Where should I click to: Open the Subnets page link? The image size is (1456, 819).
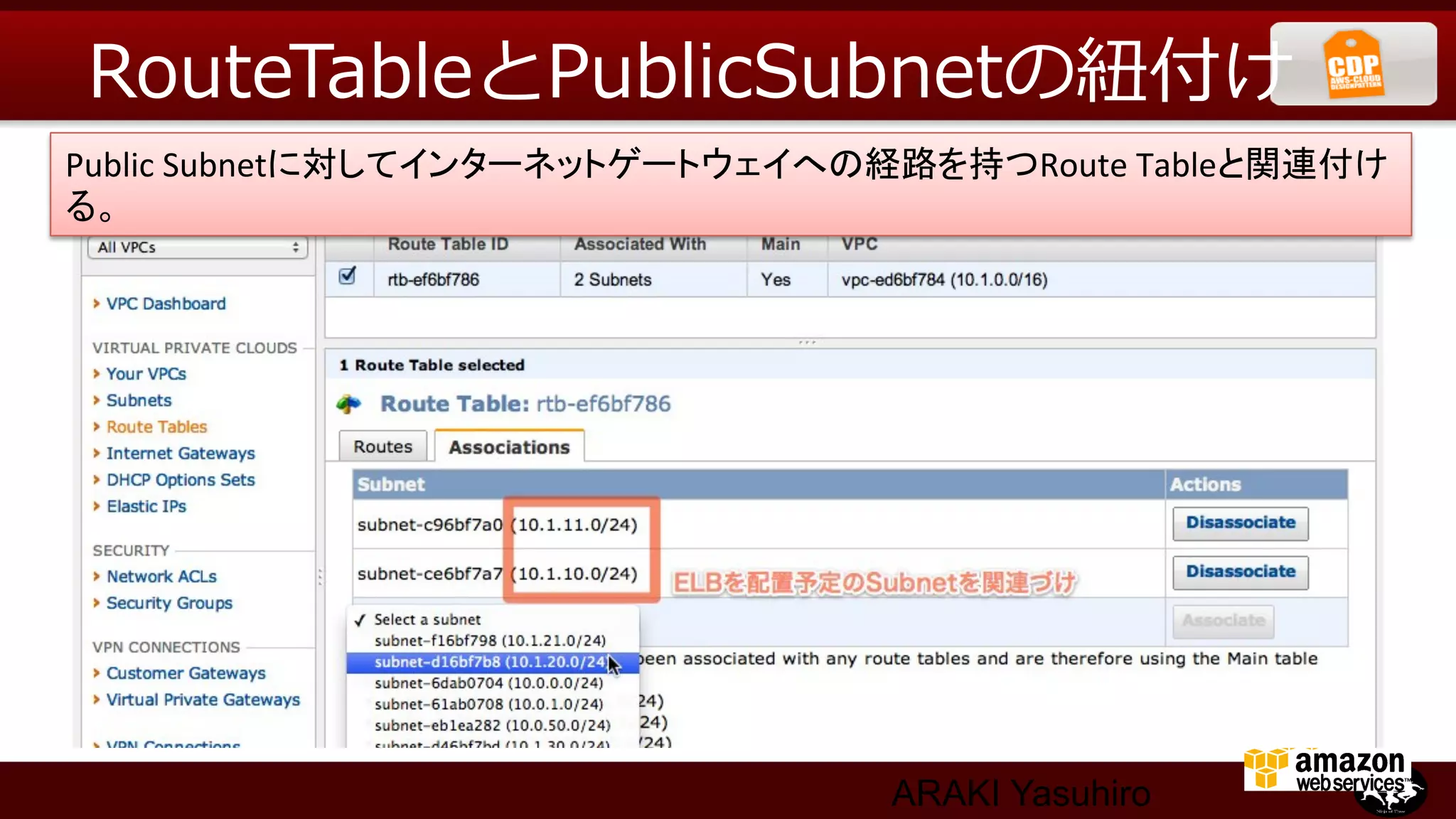click(139, 400)
